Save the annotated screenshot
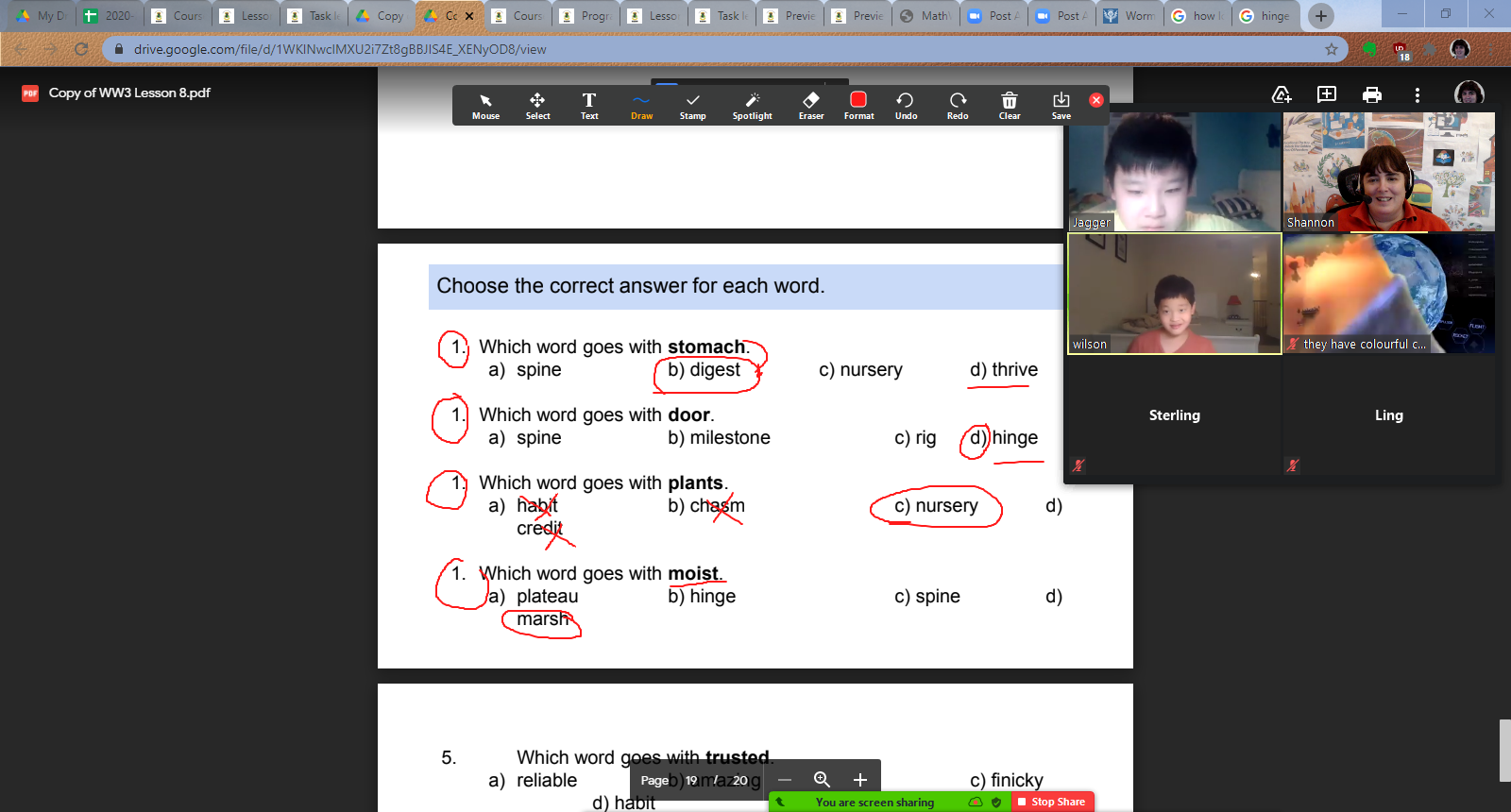This screenshot has height=812, width=1511. (x=1061, y=106)
